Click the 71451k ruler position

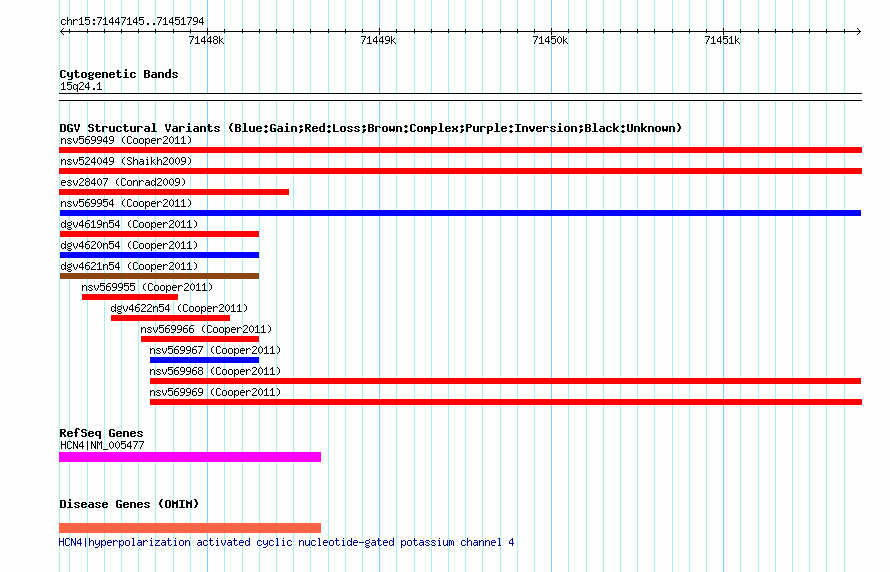pyautogui.click(x=723, y=40)
